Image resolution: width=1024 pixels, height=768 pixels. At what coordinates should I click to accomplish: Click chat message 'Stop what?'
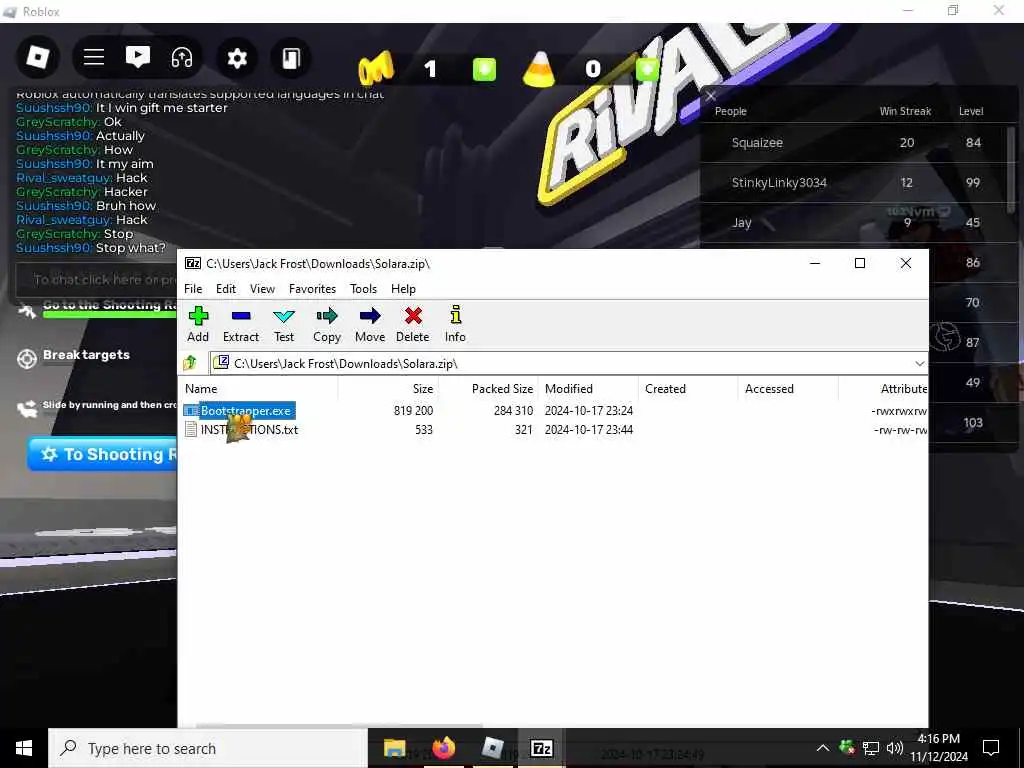coord(131,248)
